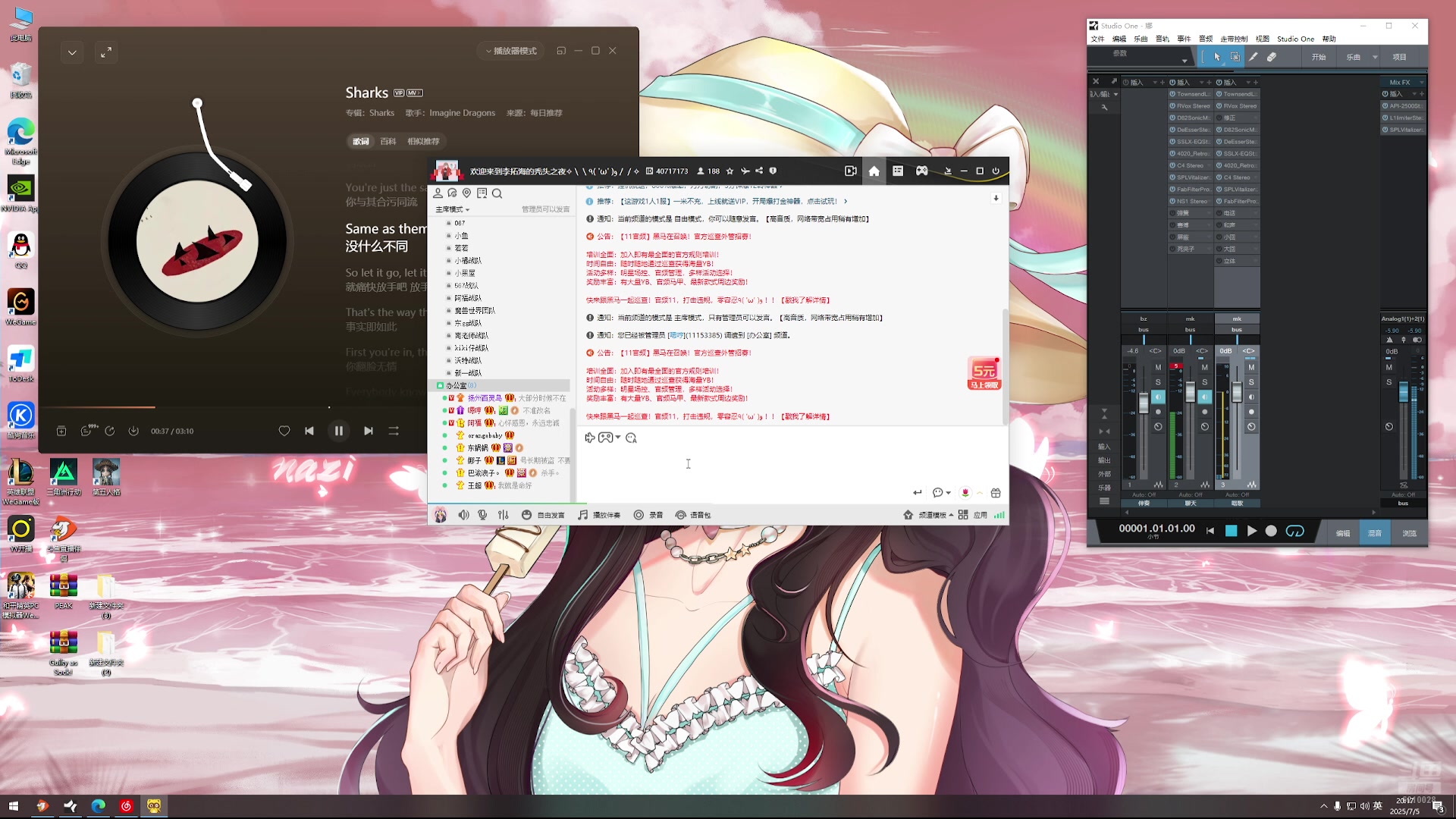The height and width of the screenshot is (819, 1456).
Task: Bypass the API-2500 insert on the main bus
Action: pyautogui.click(x=1385, y=106)
